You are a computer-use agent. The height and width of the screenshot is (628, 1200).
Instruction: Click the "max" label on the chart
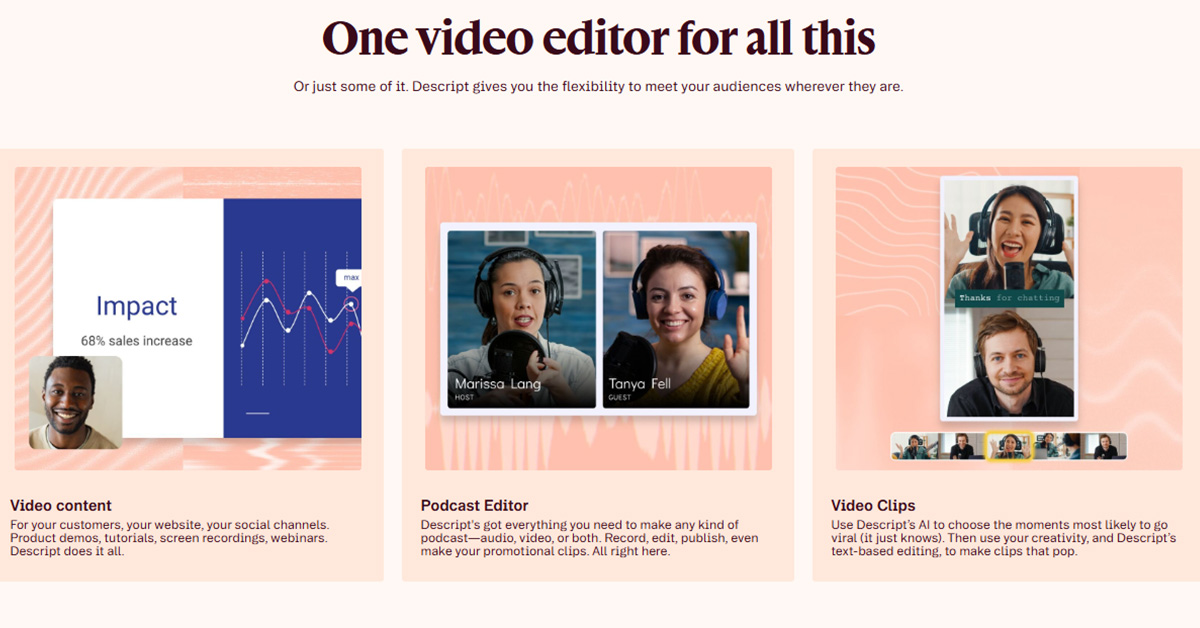tap(351, 277)
